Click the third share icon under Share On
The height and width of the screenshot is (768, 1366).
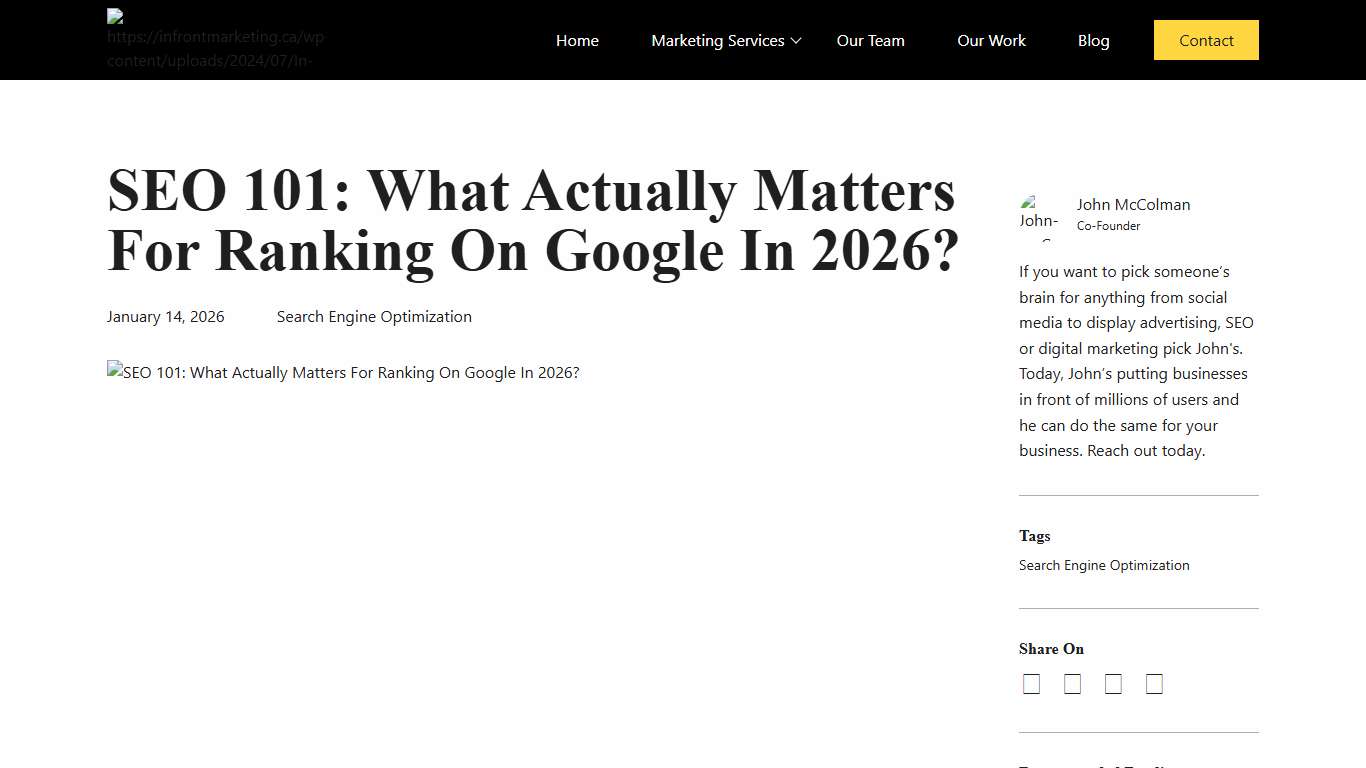click(1113, 683)
